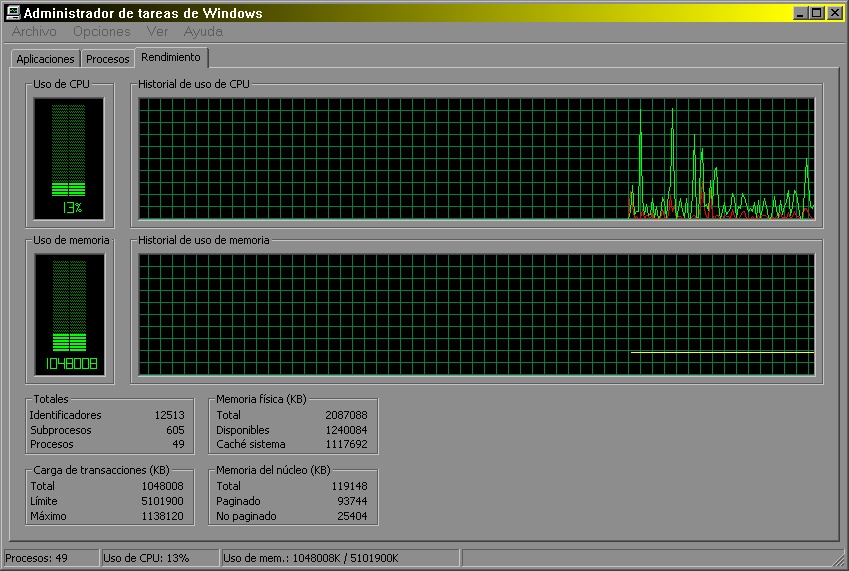Close the Administrador de tareas window

834,13
